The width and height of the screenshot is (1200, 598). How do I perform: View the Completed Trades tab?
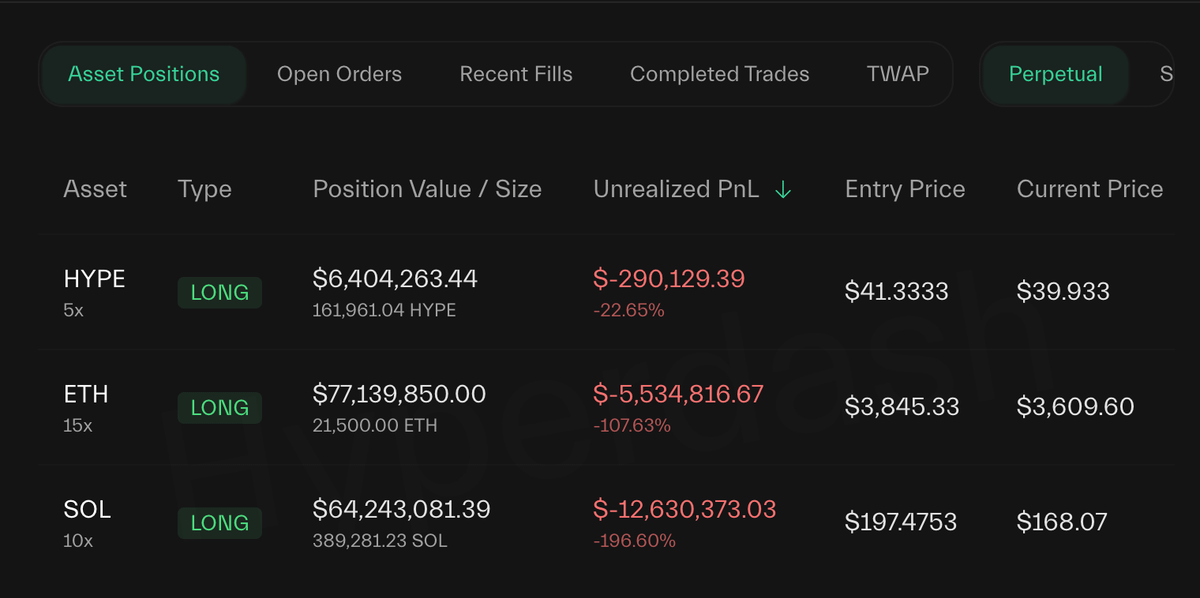point(719,74)
